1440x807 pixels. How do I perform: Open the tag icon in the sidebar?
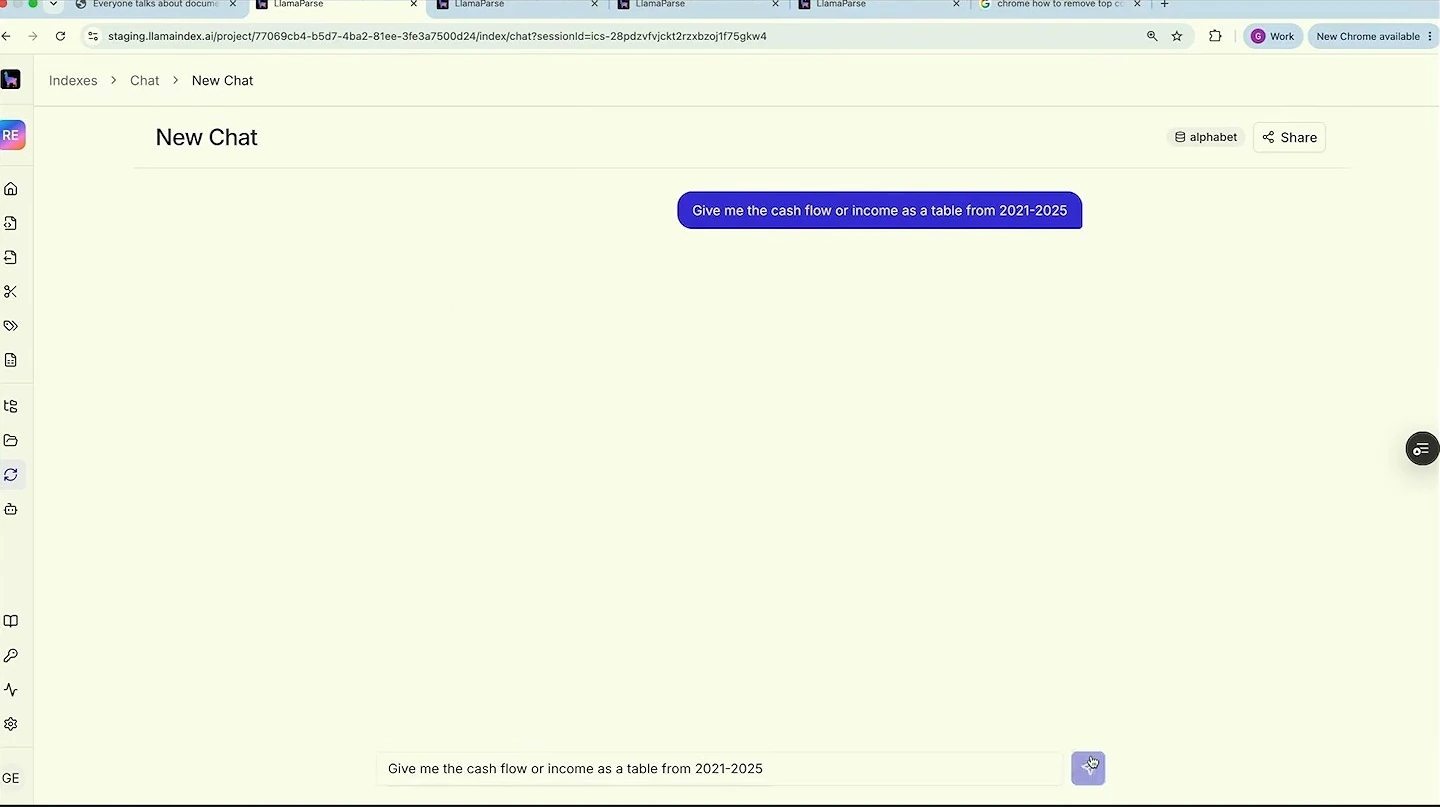pyautogui.click(x=11, y=326)
